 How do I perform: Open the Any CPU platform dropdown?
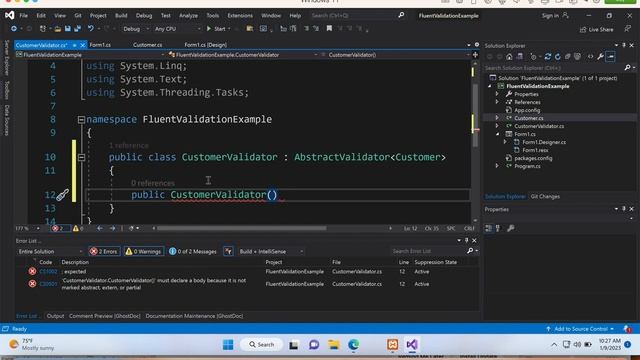[x=178, y=29]
